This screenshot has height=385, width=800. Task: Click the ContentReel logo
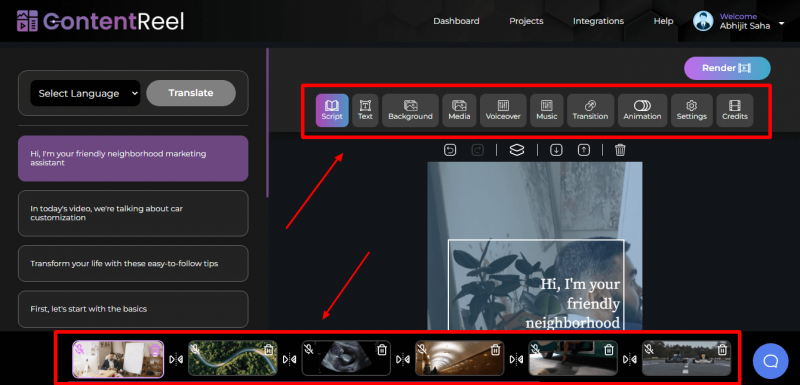100,21
